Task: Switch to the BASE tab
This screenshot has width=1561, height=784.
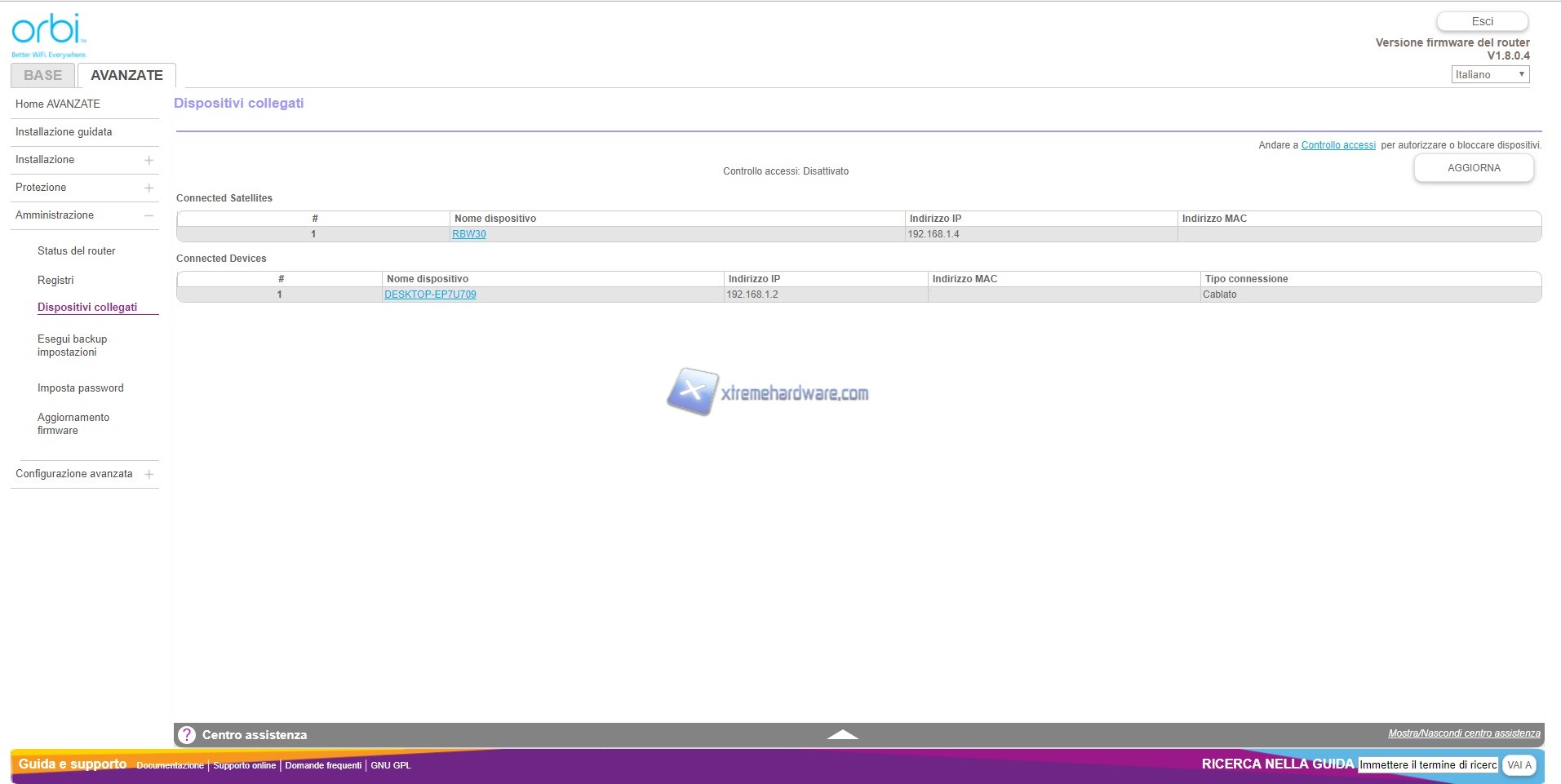Action: point(42,76)
